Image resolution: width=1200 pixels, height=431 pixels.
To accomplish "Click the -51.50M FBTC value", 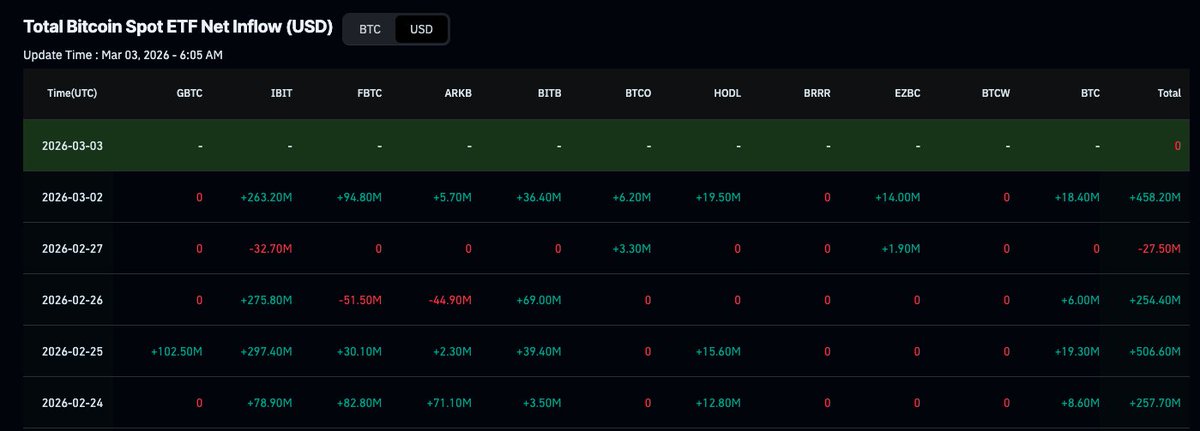I will [361, 300].
